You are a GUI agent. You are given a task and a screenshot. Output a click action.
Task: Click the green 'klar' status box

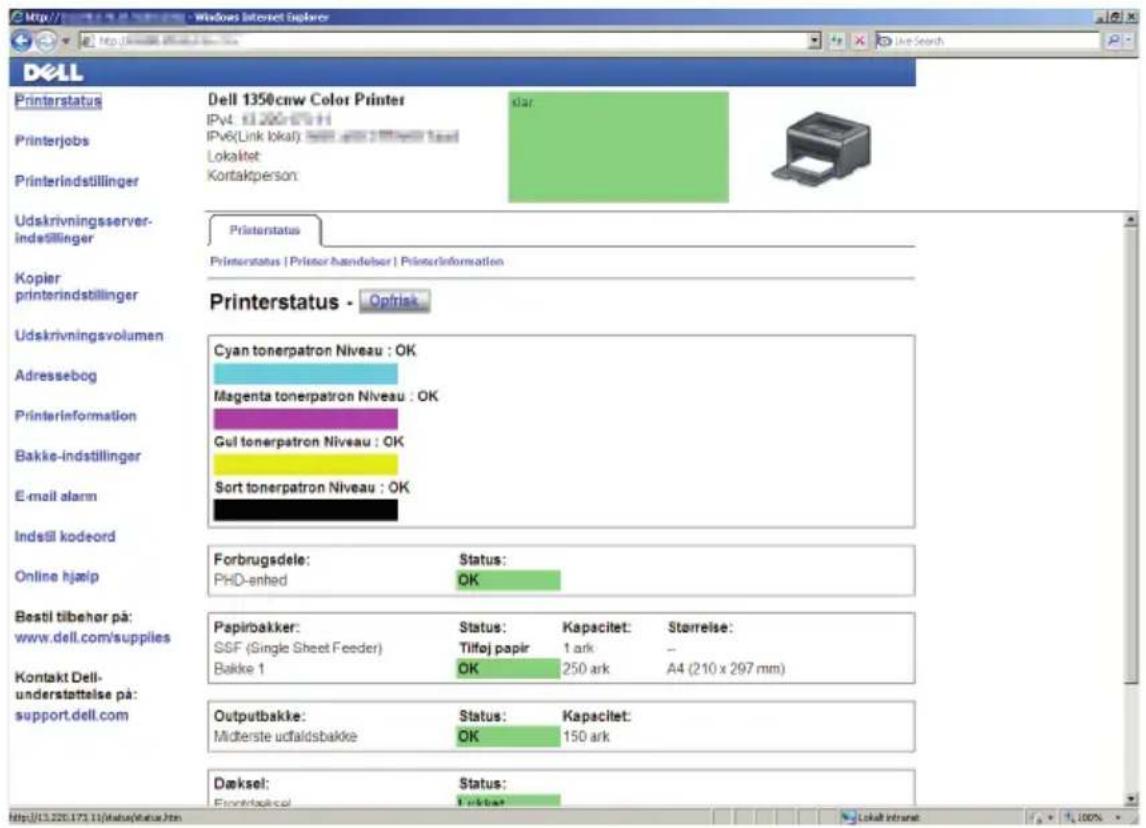click(x=618, y=146)
